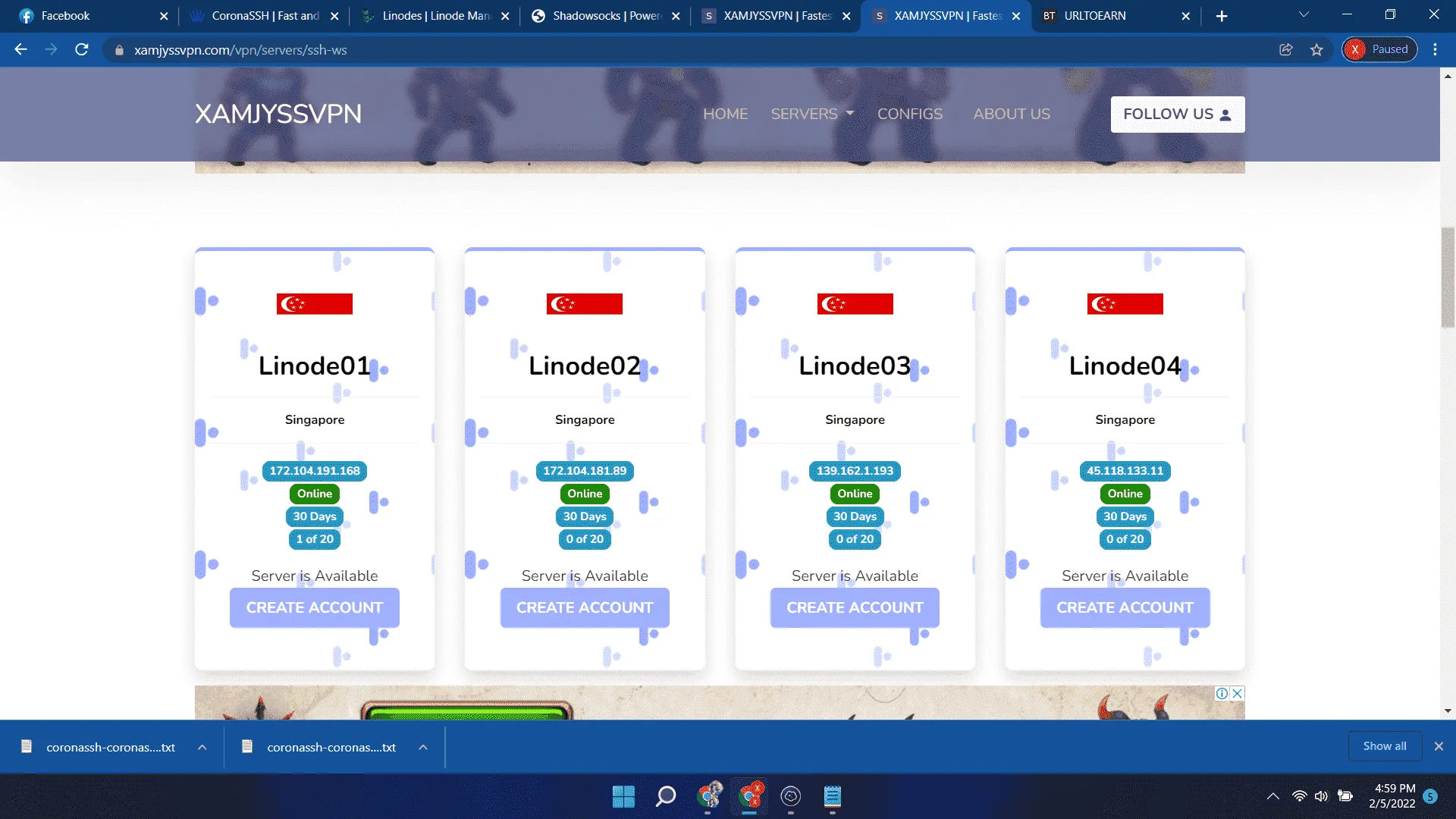Open the CONFIGS navigation link
The width and height of the screenshot is (1456, 819).
pyautogui.click(x=910, y=114)
